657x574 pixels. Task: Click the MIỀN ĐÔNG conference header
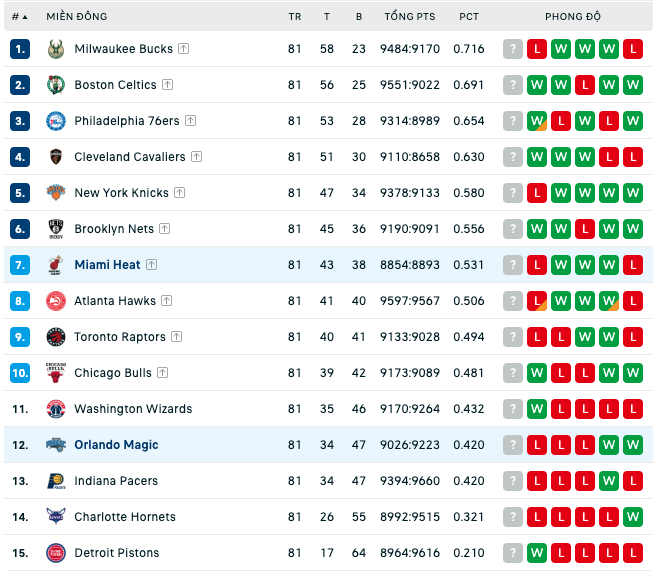tap(77, 17)
